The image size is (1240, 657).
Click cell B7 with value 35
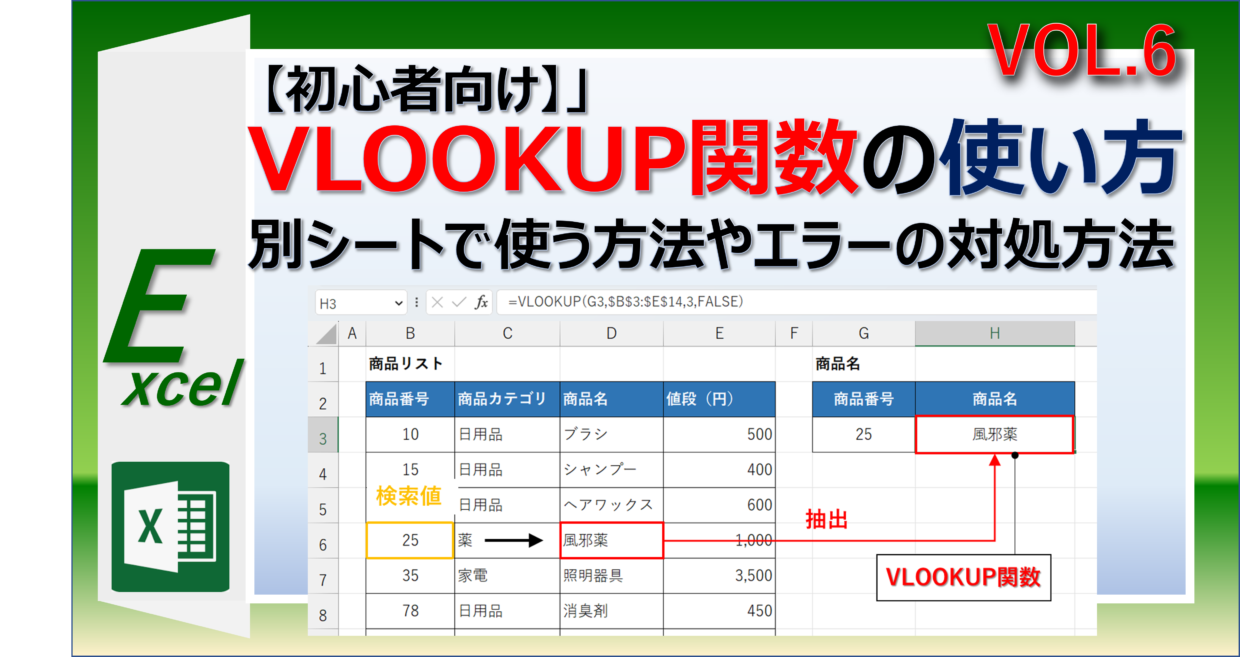tap(410, 576)
